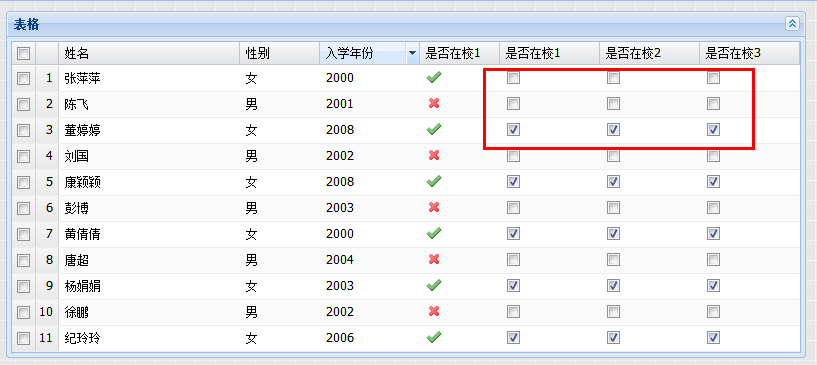Select the row checkbox for 董婷婷

(23, 130)
